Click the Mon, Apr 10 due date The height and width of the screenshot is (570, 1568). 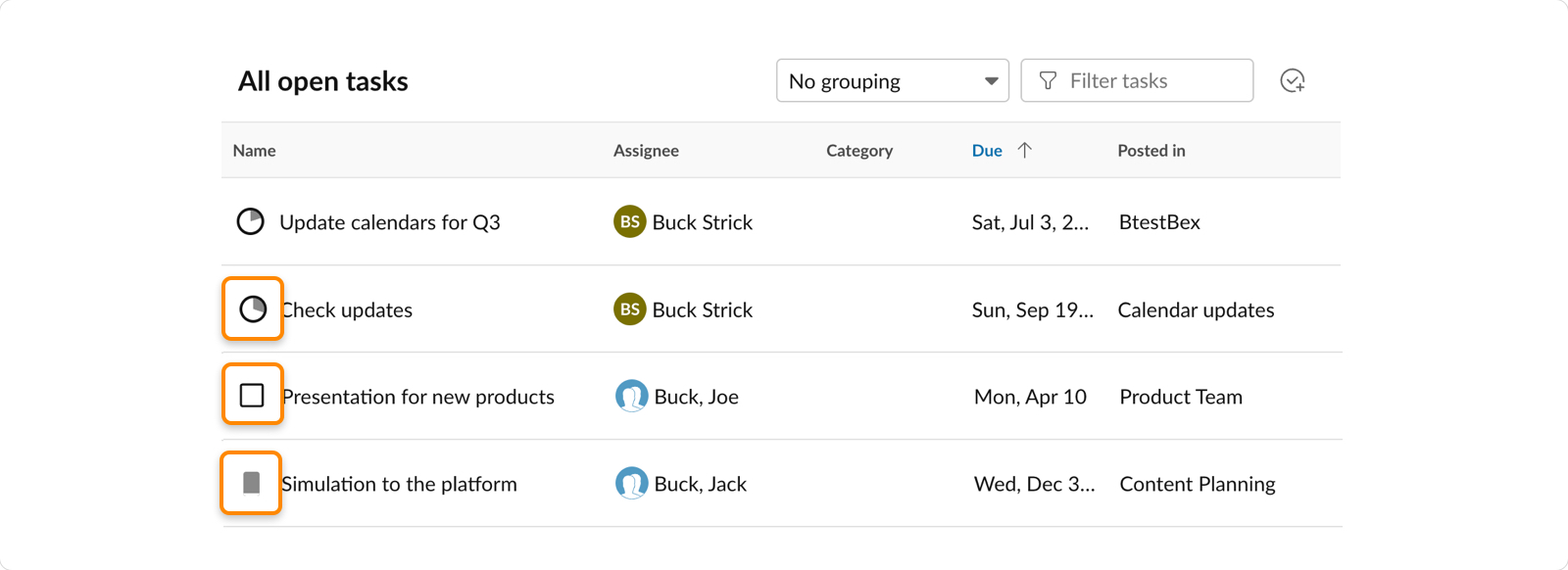[x=1030, y=397]
